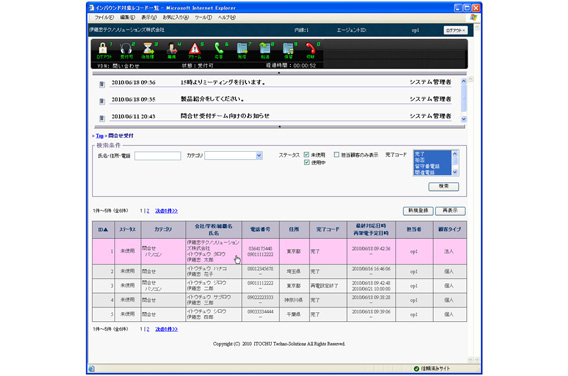The height and width of the screenshot is (376, 568).
Task: Answer call with green phone 応答 icon
Action: [218, 50]
